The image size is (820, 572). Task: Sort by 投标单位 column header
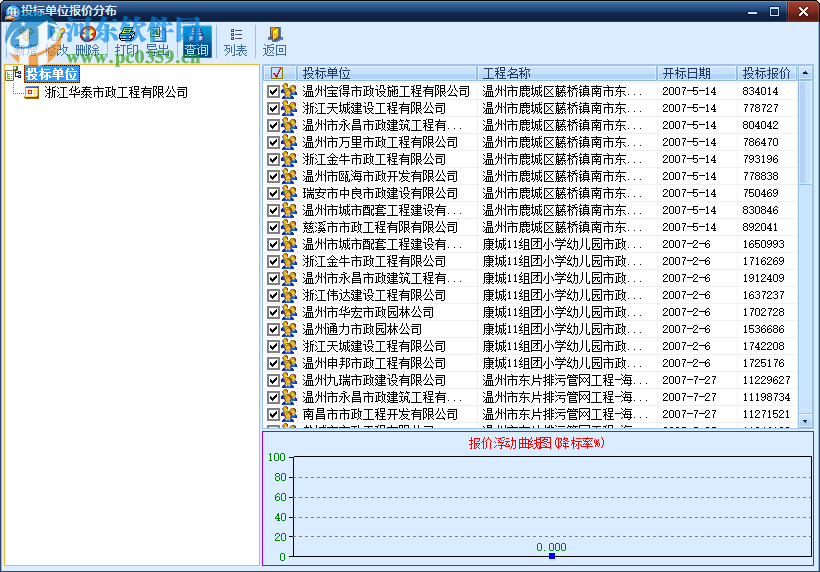click(387, 73)
